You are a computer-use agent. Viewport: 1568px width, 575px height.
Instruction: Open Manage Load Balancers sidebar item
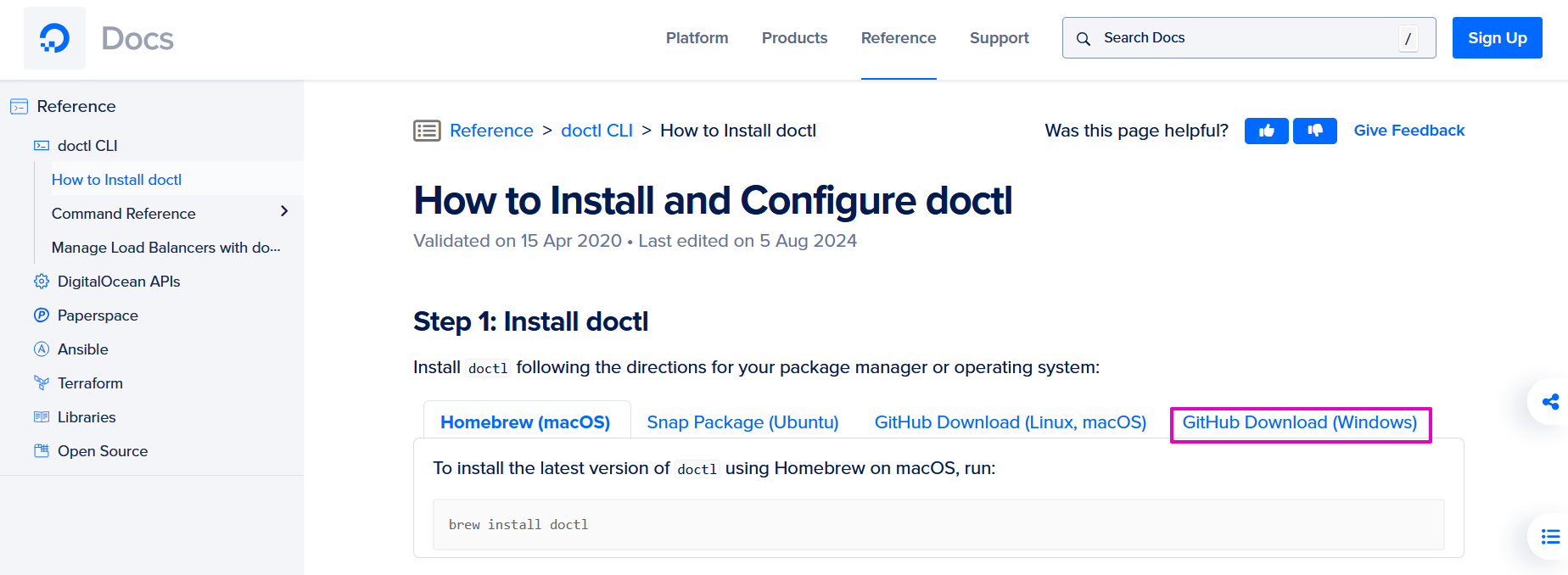coord(165,248)
